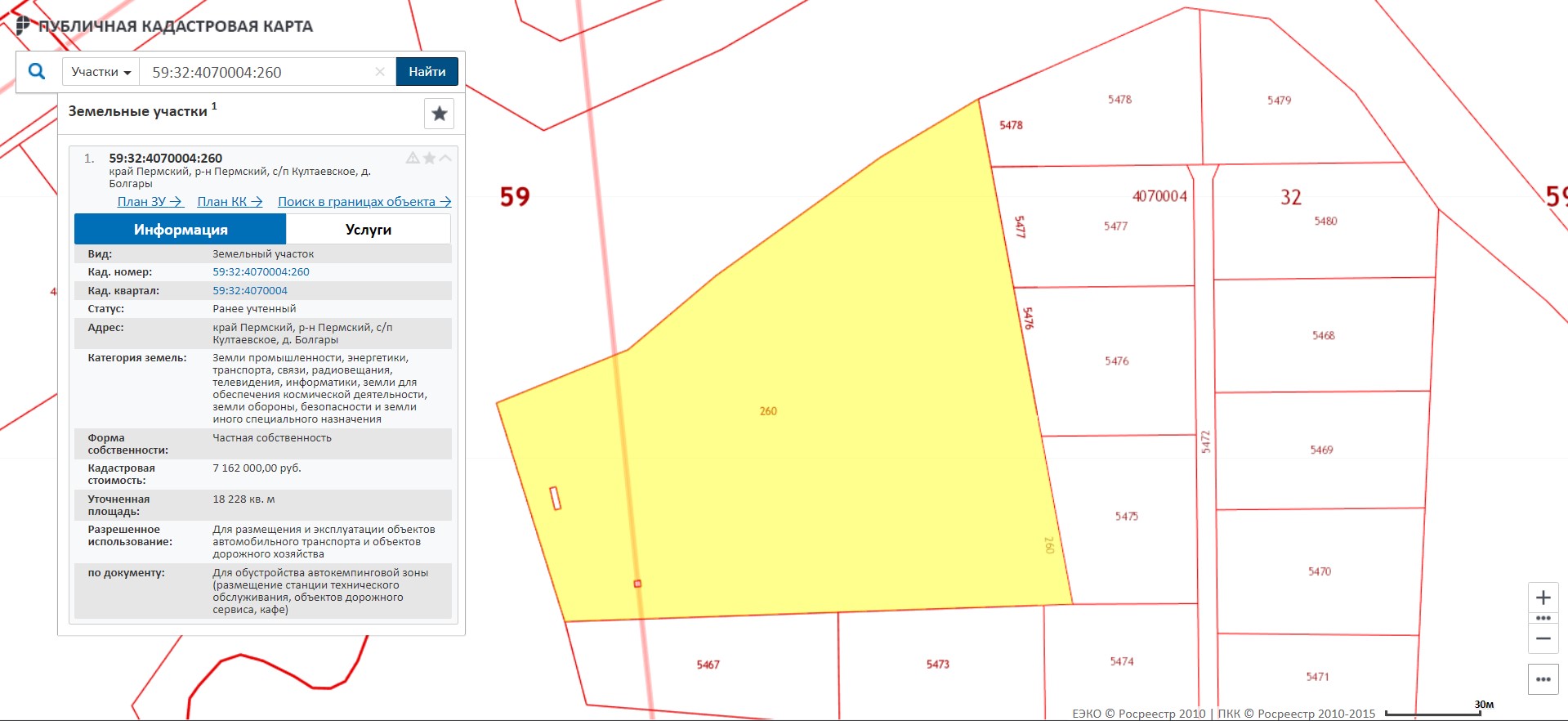Click the warning triangle icon on result 1
The height and width of the screenshot is (721, 1568).
coord(413,158)
